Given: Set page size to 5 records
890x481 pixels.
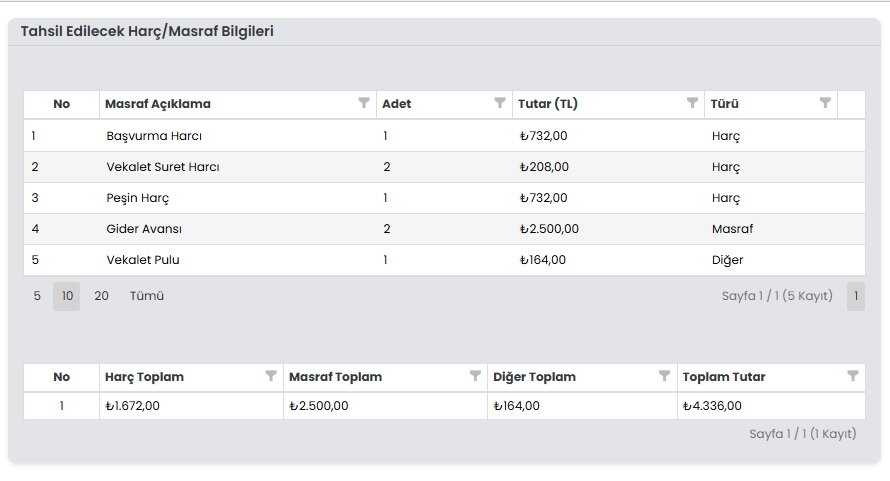Looking at the screenshot, I should (x=37, y=296).
